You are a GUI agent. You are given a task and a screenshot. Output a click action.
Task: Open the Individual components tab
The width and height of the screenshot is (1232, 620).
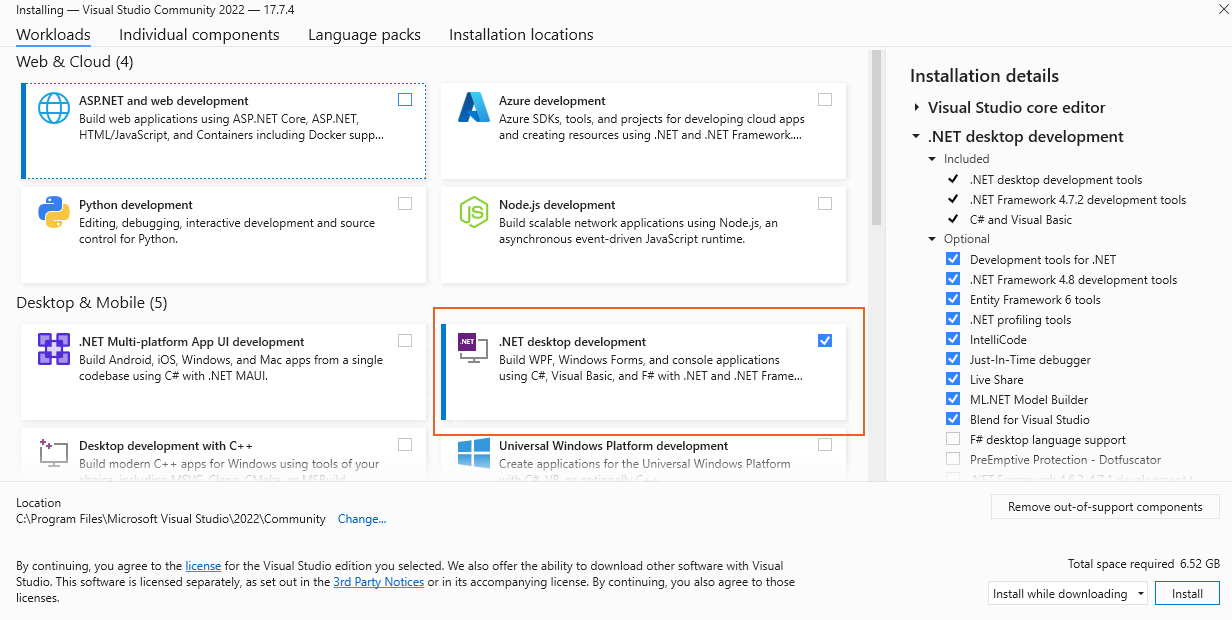coord(199,35)
